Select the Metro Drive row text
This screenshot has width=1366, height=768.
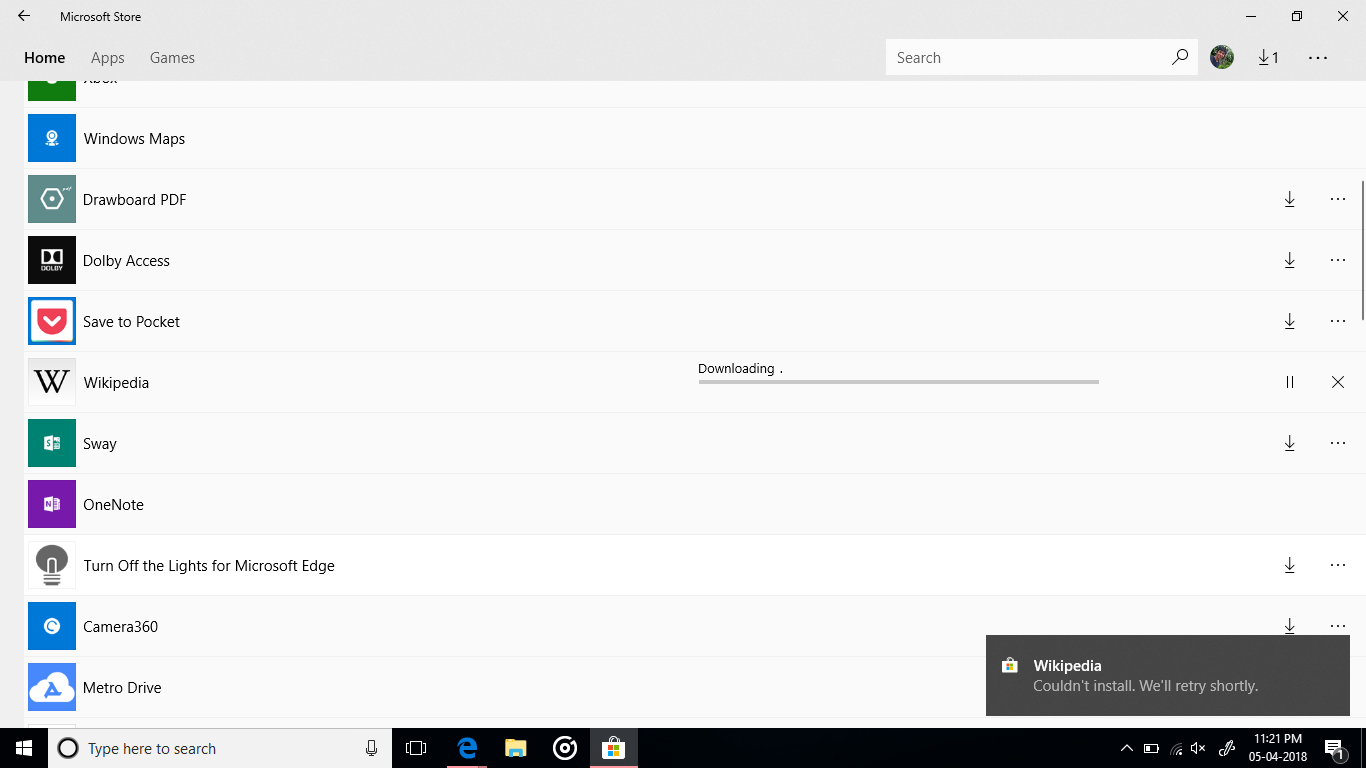(x=122, y=688)
